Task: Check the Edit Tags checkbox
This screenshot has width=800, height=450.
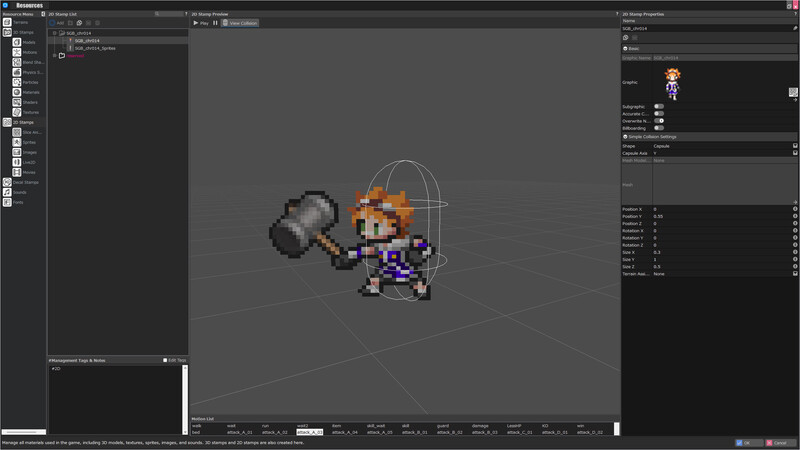Action: coord(165,360)
